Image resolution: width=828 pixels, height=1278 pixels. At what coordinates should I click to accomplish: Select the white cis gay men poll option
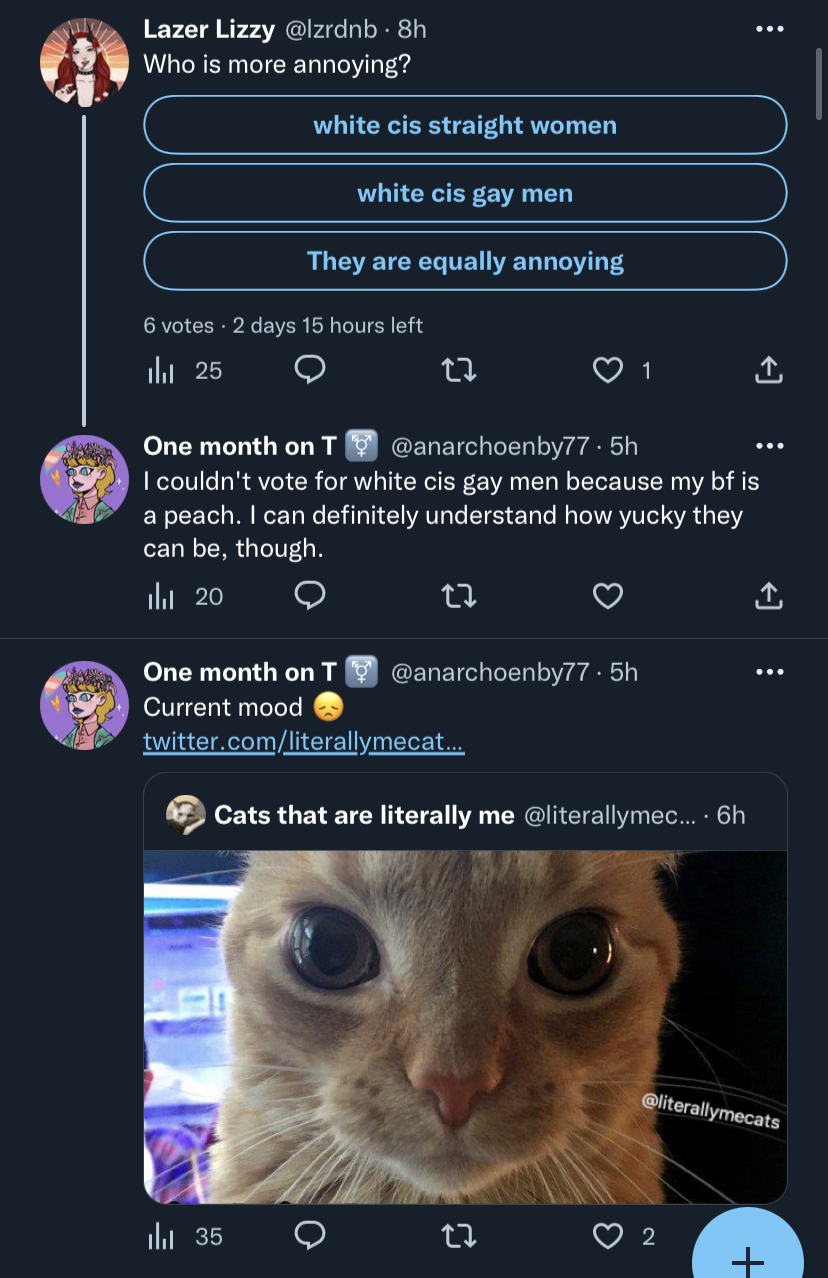(x=465, y=193)
